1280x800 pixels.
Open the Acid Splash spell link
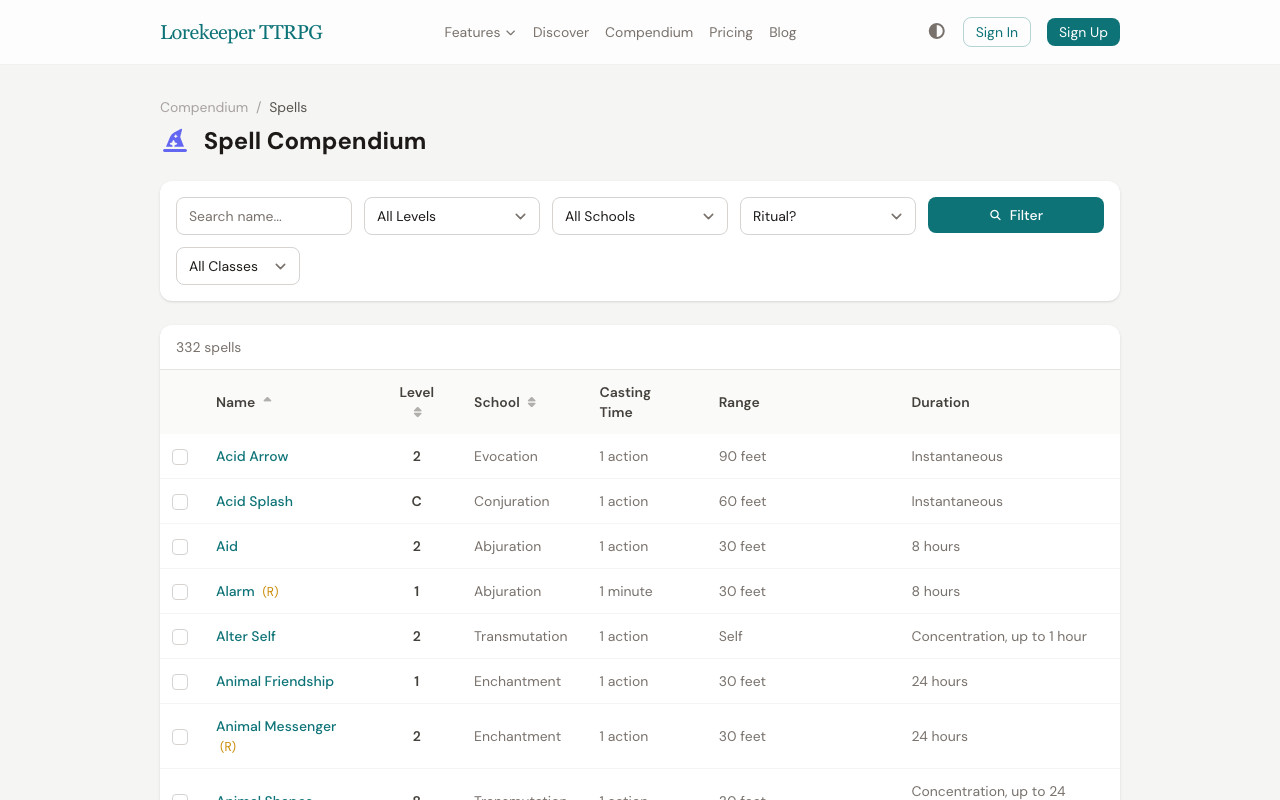254,501
